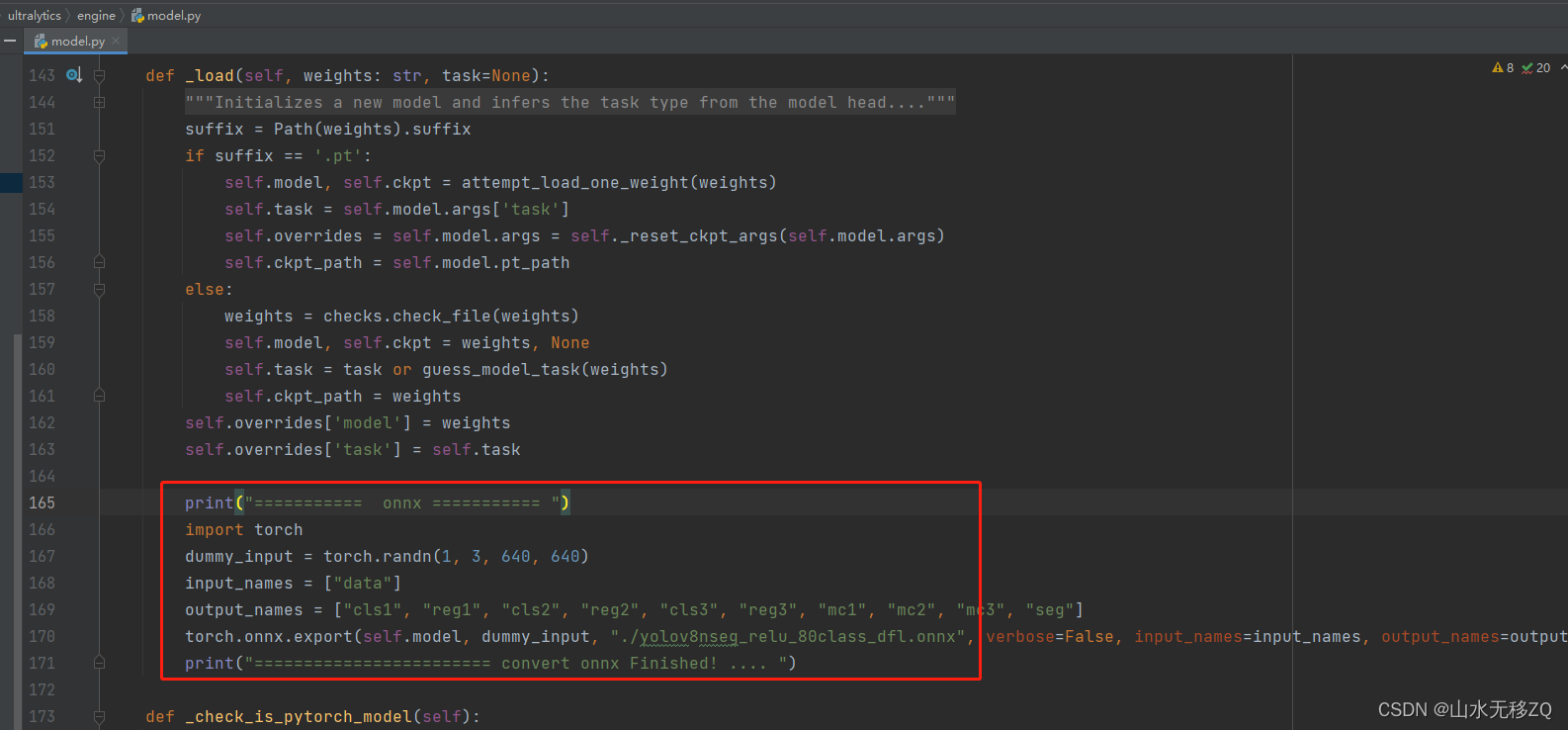Expand the folded docstring at line 144
The height and width of the screenshot is (730, 1568).
click(x=99, y=103)
